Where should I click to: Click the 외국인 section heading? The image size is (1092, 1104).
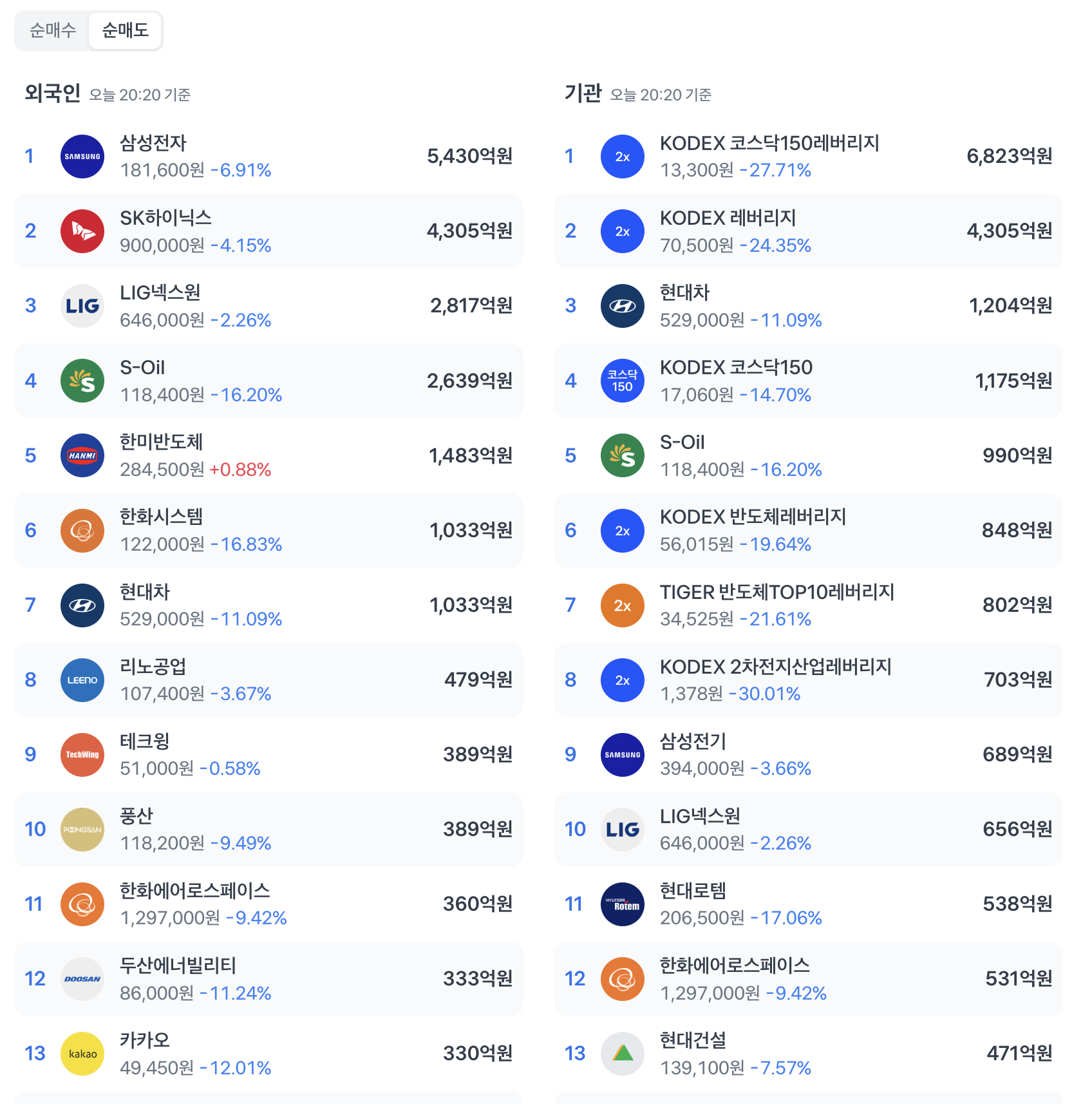coord(52,93)
